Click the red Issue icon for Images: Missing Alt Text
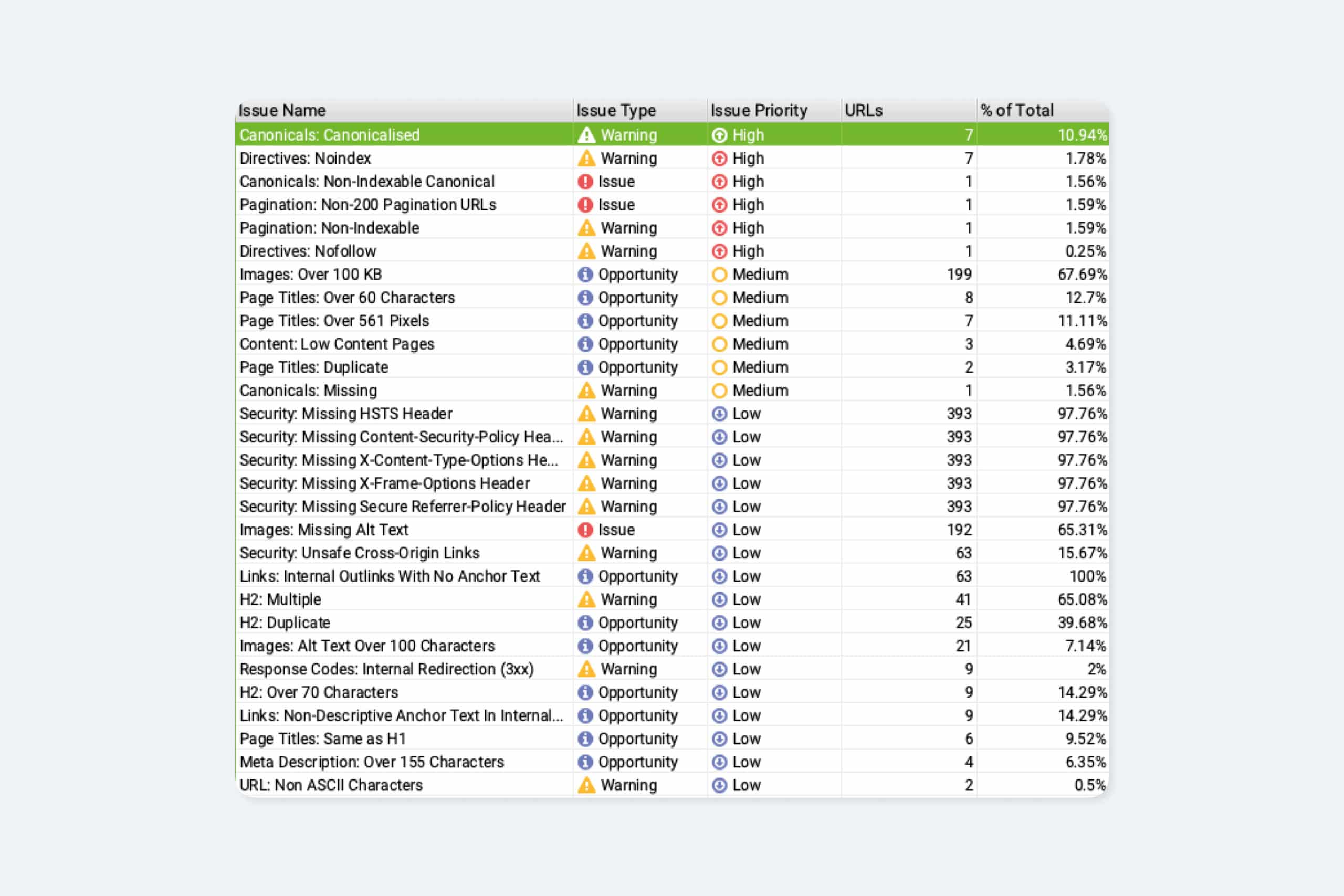The width and height of the screenshot is (1344, 896). pyautogui.click(x=586, y=530)
